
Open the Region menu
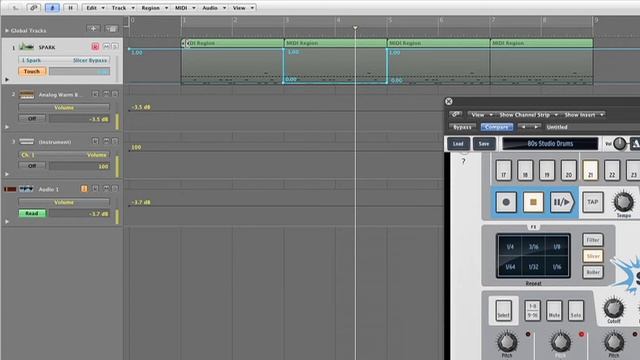pyautogui.click(x=154, y=8)
